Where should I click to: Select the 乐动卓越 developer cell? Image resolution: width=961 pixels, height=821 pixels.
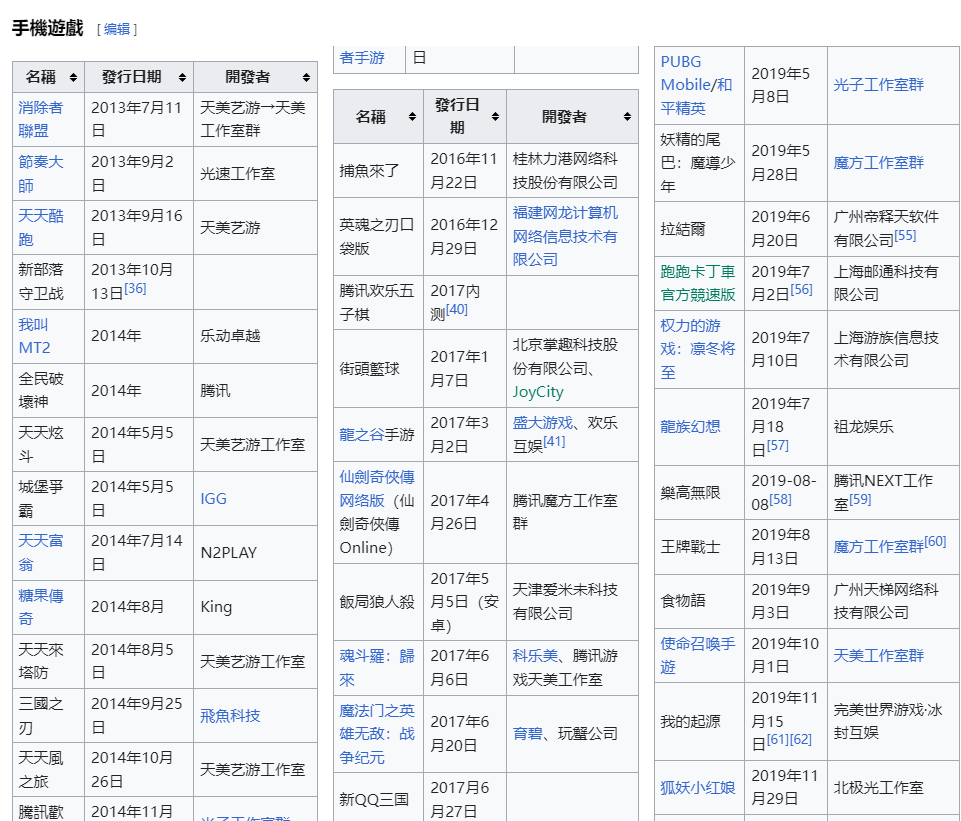click(255, 336)
